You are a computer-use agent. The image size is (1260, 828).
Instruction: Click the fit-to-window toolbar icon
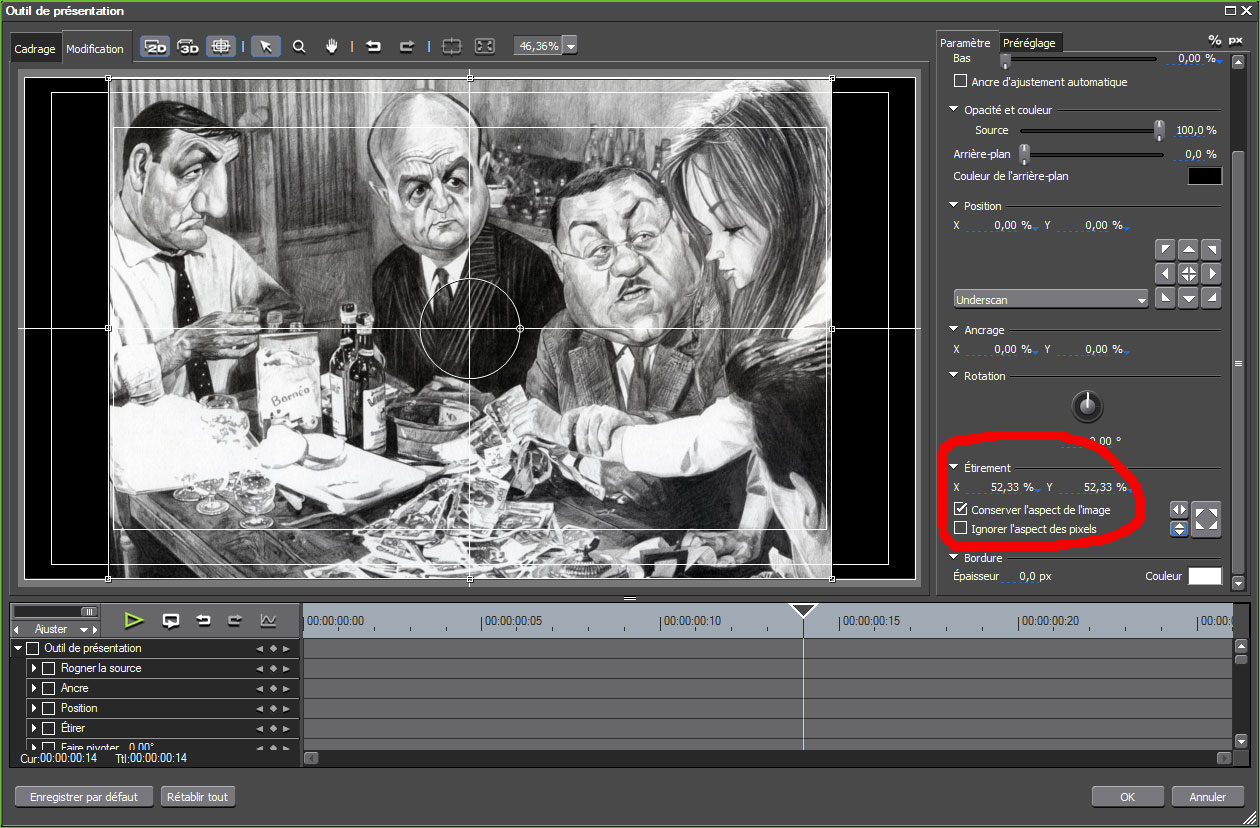(484, 46)
